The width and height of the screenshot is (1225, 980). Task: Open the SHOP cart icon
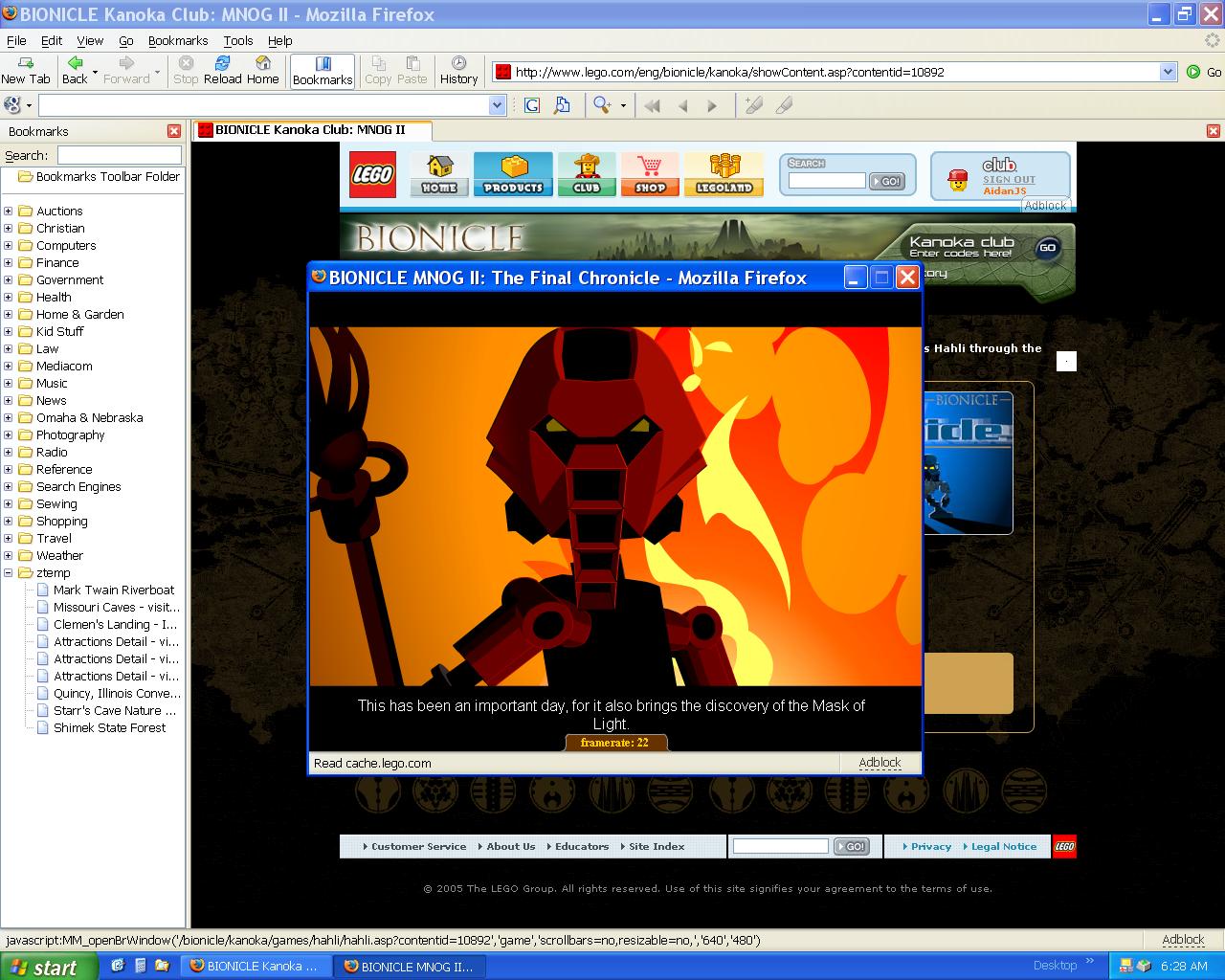650,174
